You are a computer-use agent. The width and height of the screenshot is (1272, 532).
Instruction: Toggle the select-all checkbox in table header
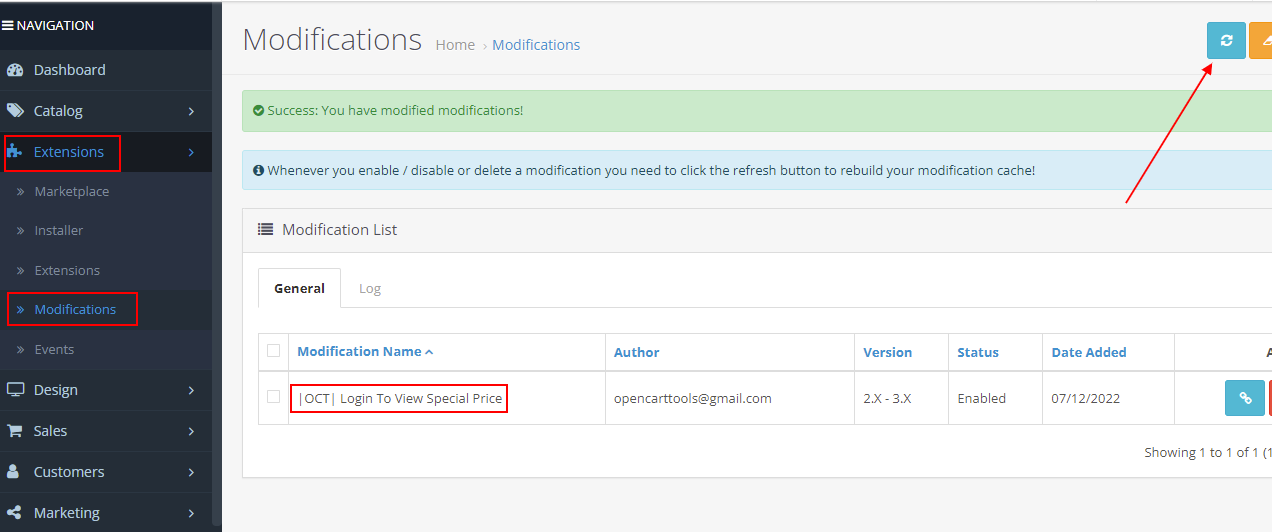273,351
